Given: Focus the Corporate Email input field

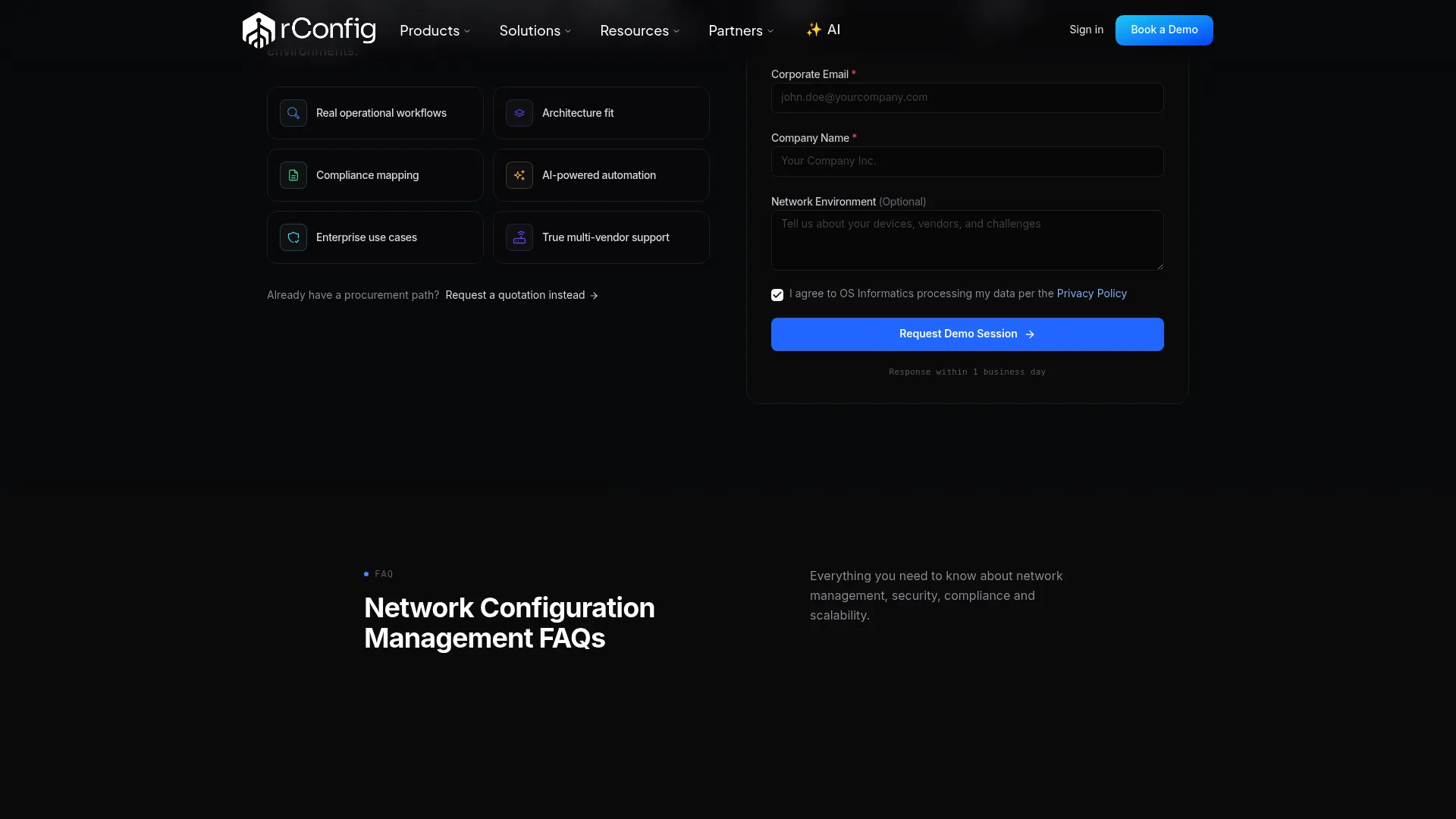Looking at the screenshot, I should coord(968,98).
